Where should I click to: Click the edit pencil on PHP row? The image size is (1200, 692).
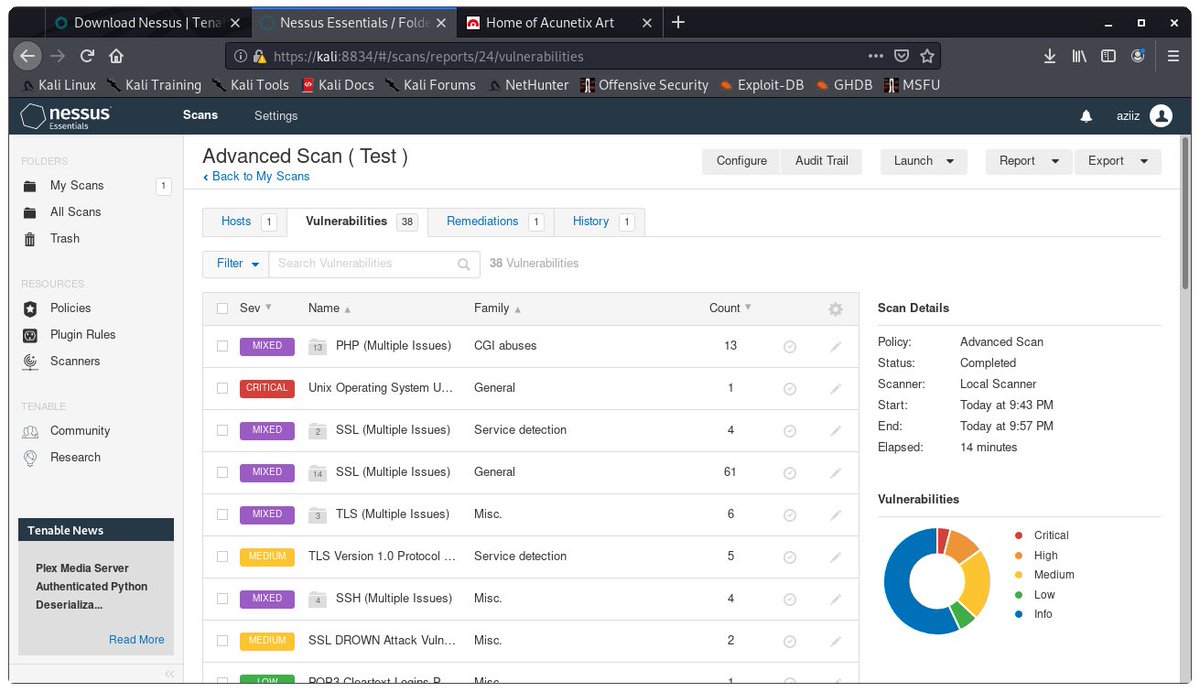point(836,346)
